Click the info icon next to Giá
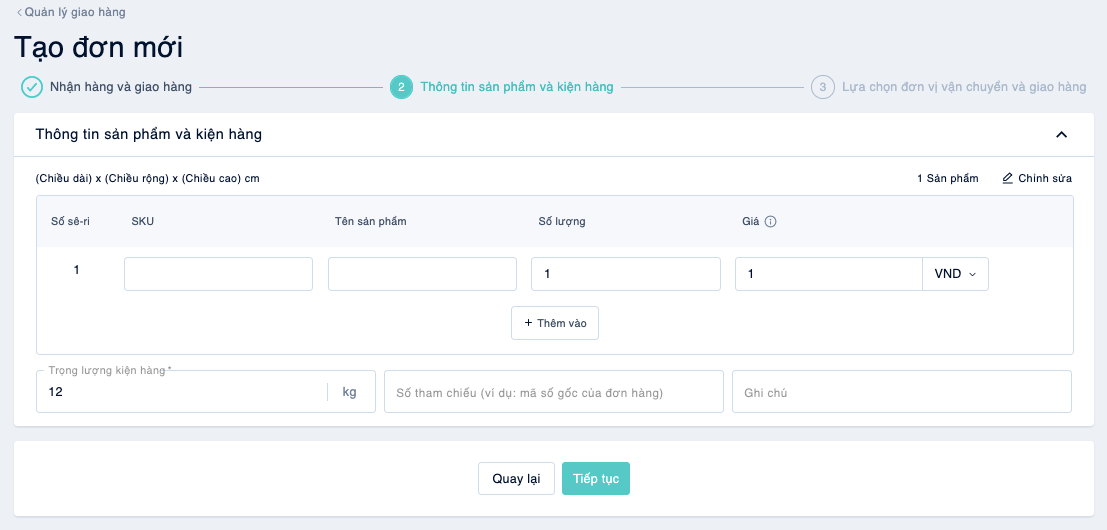 pos(771,222)
